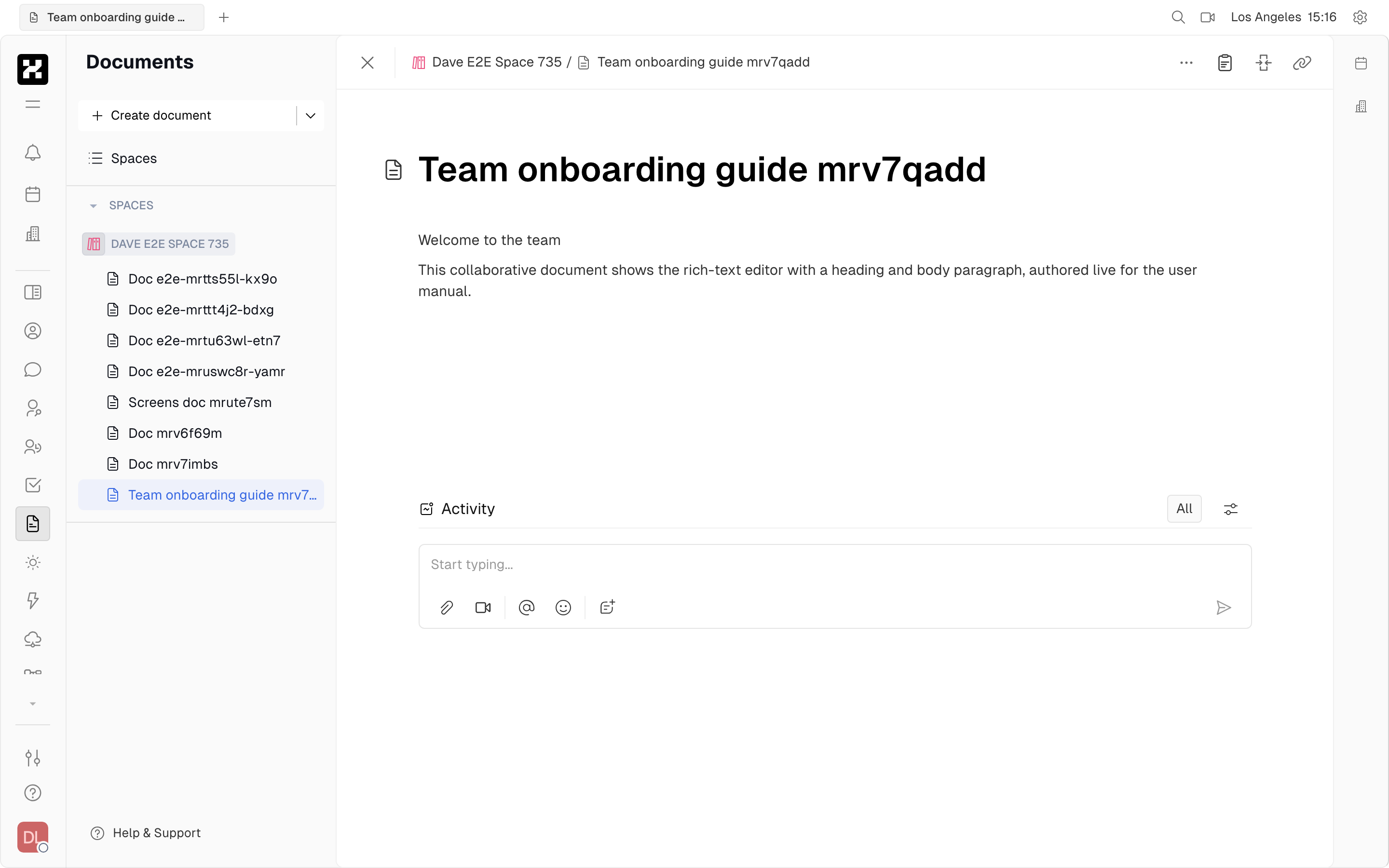
Task: Click the collaborative document body paragraph
Action: pos(807,281)
